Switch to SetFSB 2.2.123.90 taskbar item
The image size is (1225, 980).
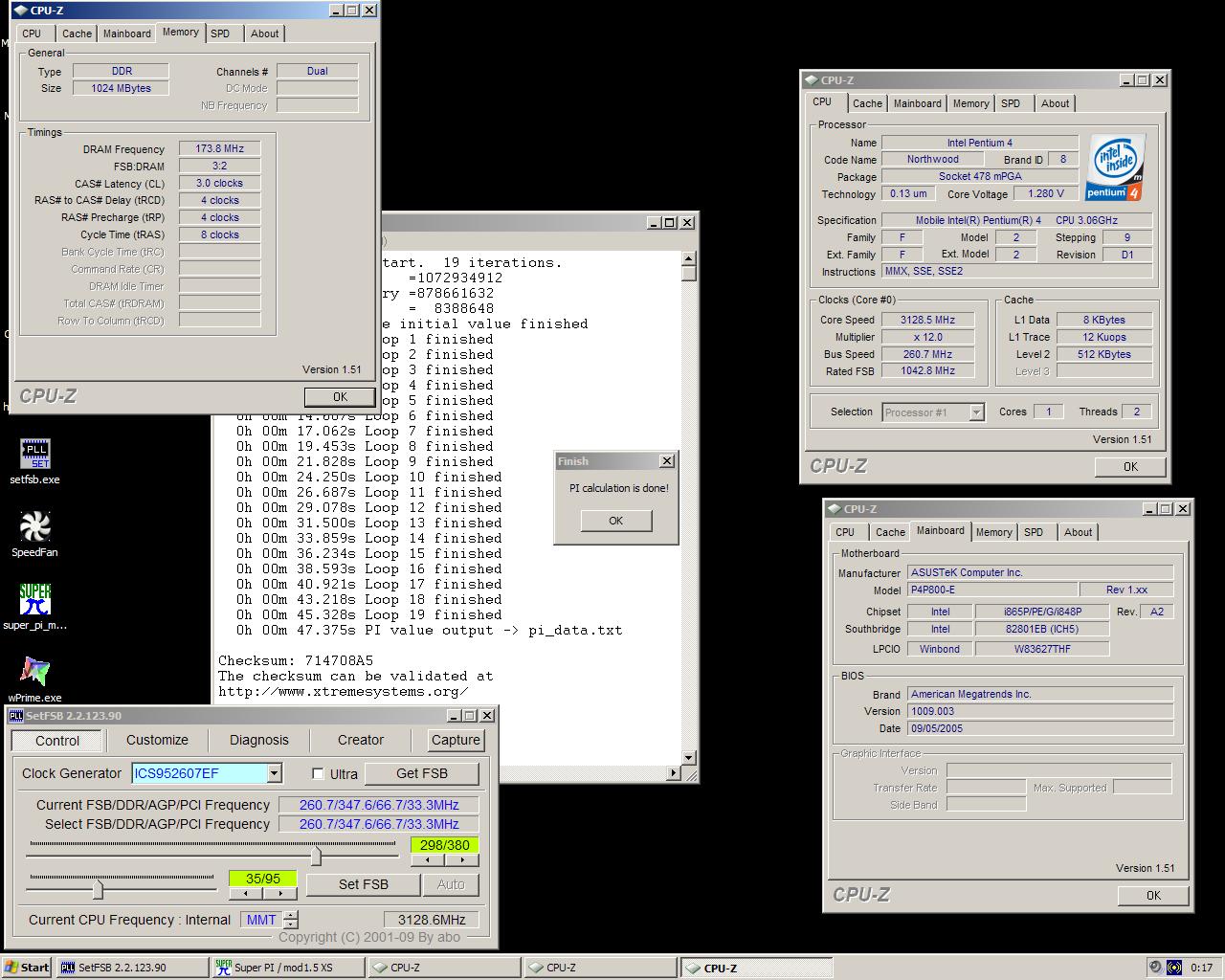tap(132, 968)
